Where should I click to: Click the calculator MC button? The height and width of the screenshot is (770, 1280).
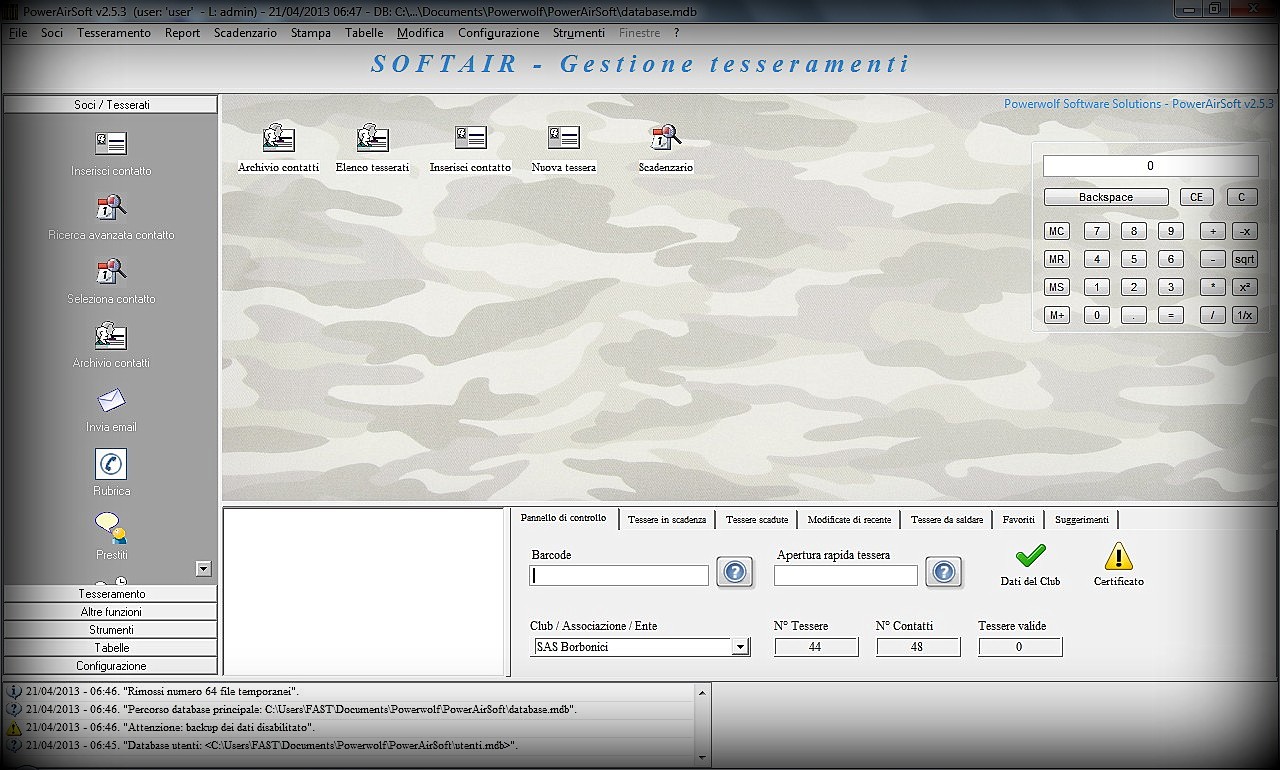click(1057, 231)
